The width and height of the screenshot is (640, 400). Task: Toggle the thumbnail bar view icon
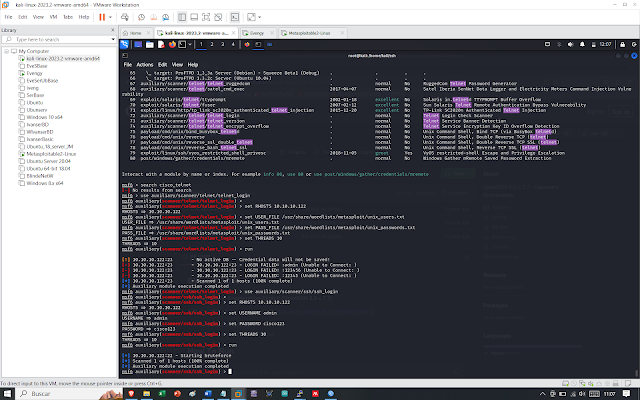[194, 17]
